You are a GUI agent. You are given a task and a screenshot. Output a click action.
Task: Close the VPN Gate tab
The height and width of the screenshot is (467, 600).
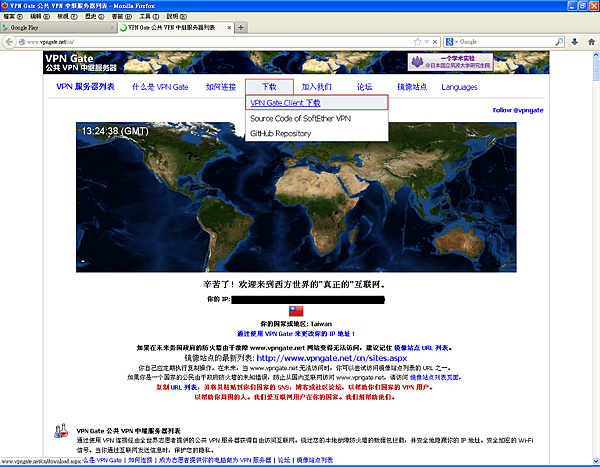click(229, 28)
